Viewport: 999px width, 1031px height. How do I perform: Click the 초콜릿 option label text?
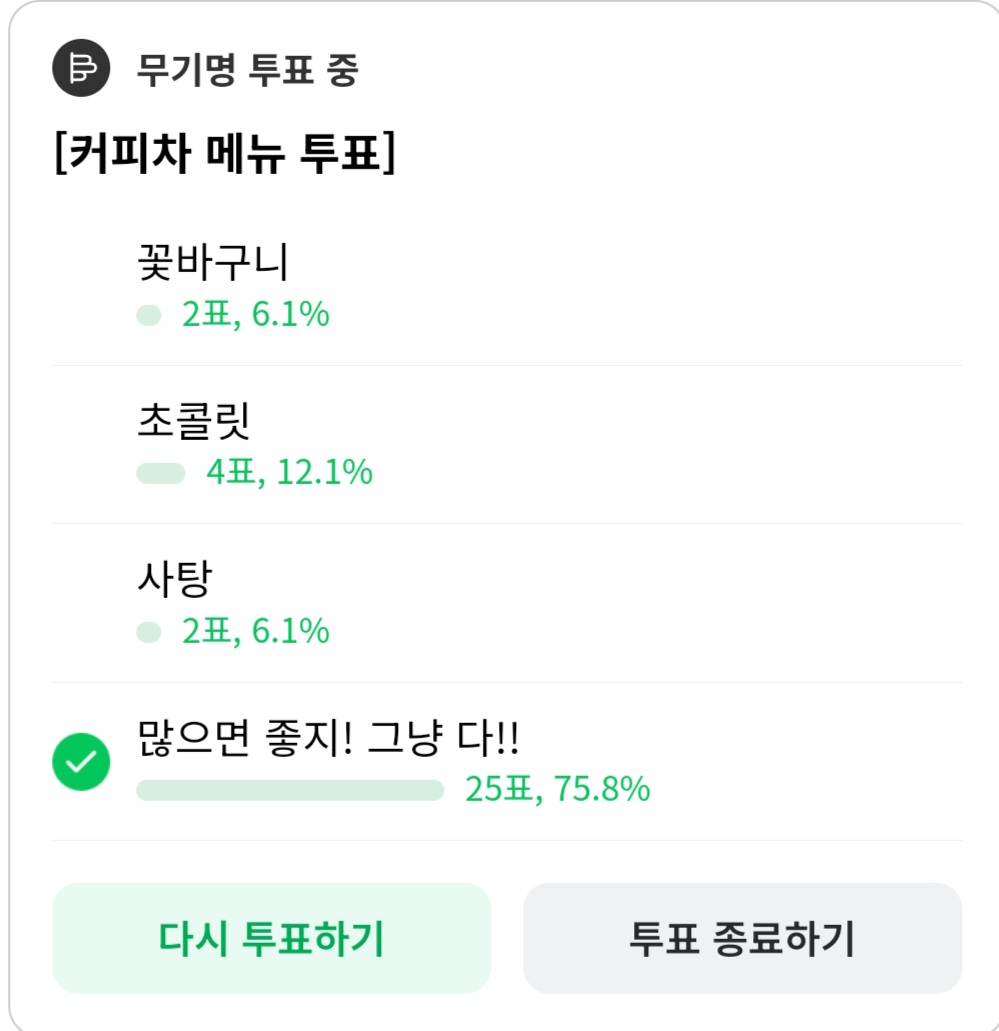(x=193, y=422)
